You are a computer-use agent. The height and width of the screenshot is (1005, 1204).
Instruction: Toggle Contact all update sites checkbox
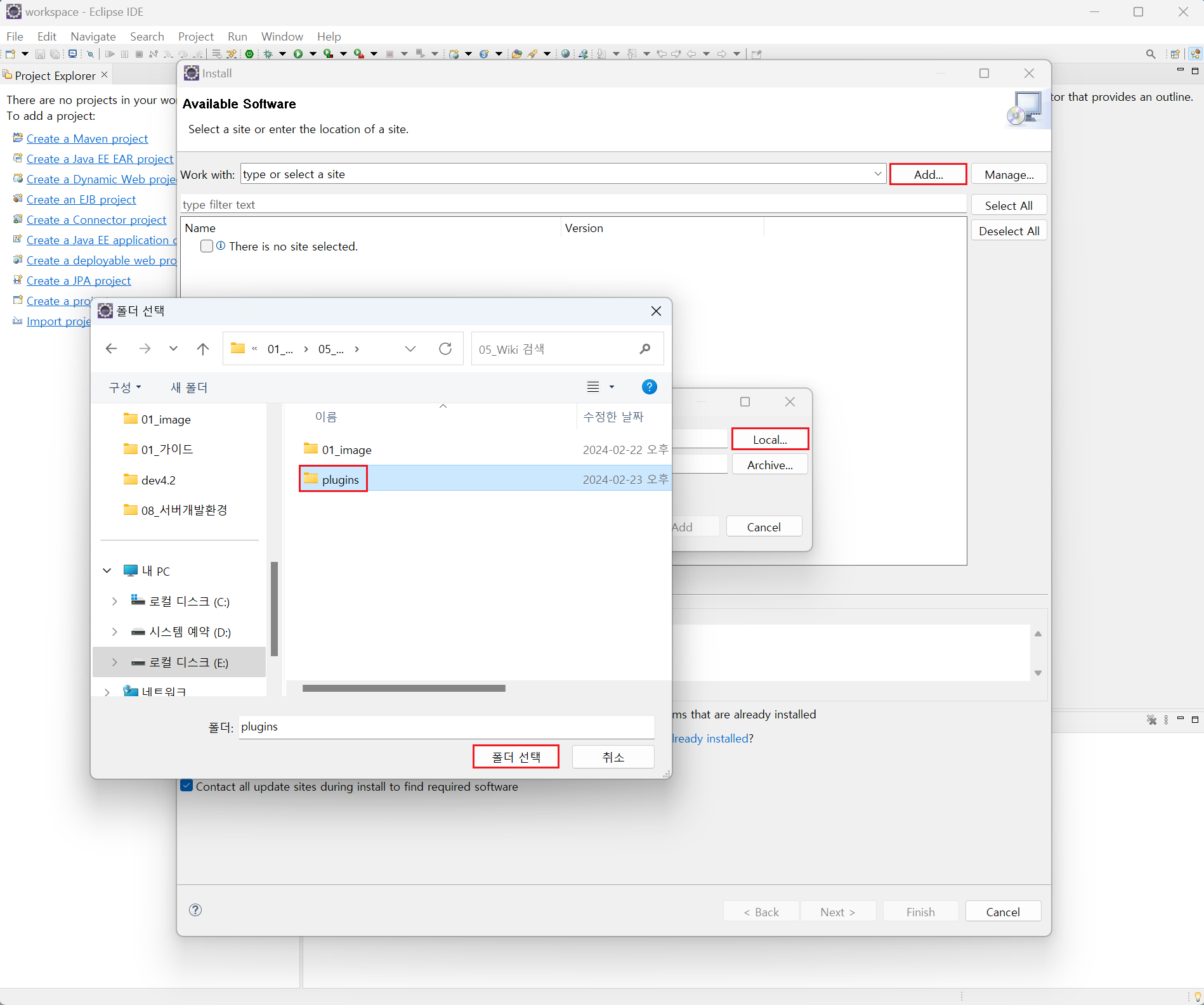(187, 786)
